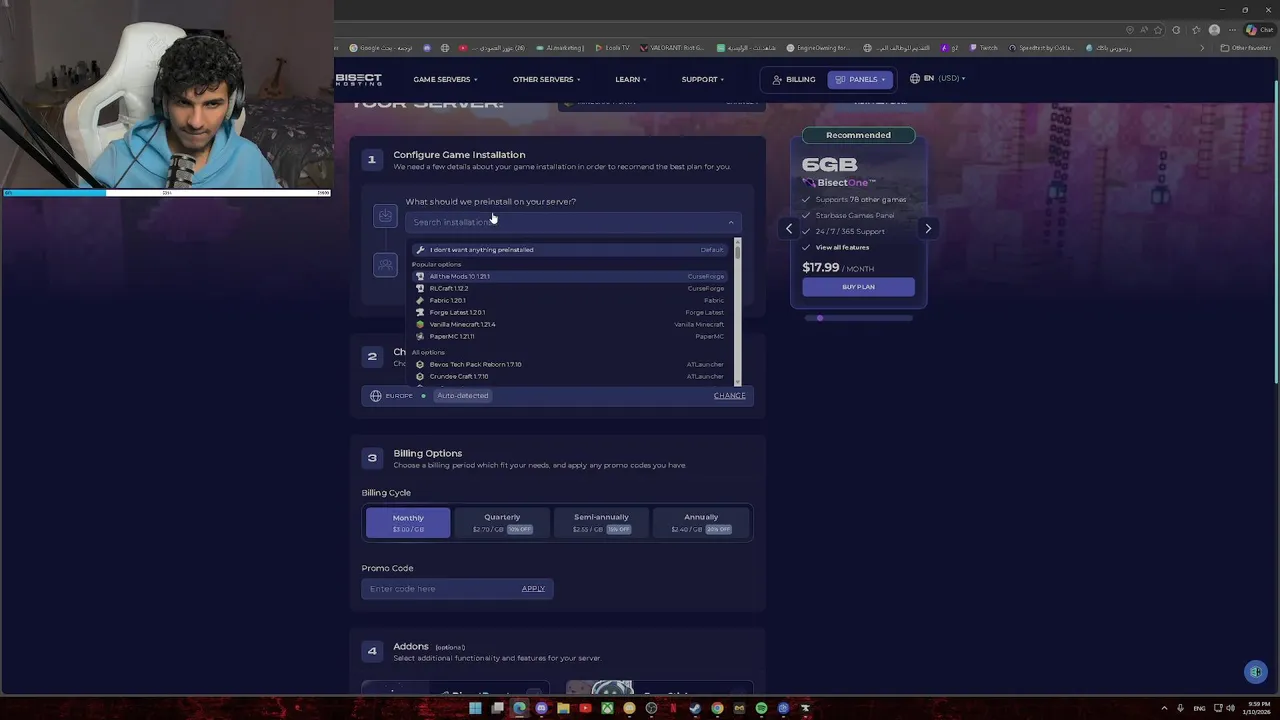Viewport: 1280px width, 720px height.
Task: Expand the Game Servers menu
Action: point(445,79)
